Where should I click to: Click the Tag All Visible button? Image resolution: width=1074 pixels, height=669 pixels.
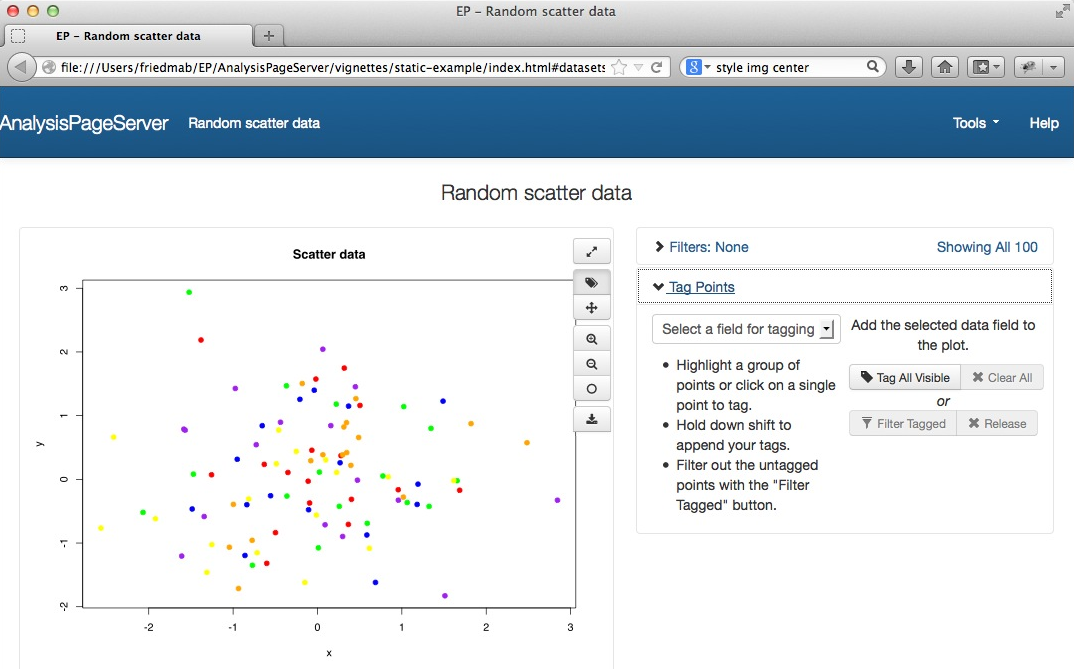click(905, 377)
